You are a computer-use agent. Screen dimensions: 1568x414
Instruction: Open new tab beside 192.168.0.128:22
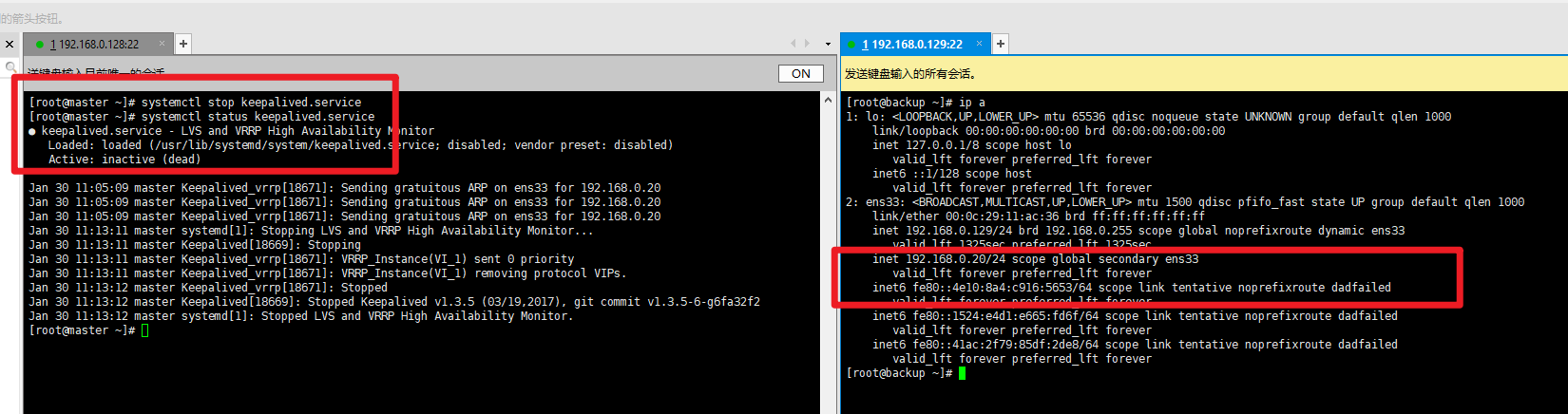click(x=183, y=44)
